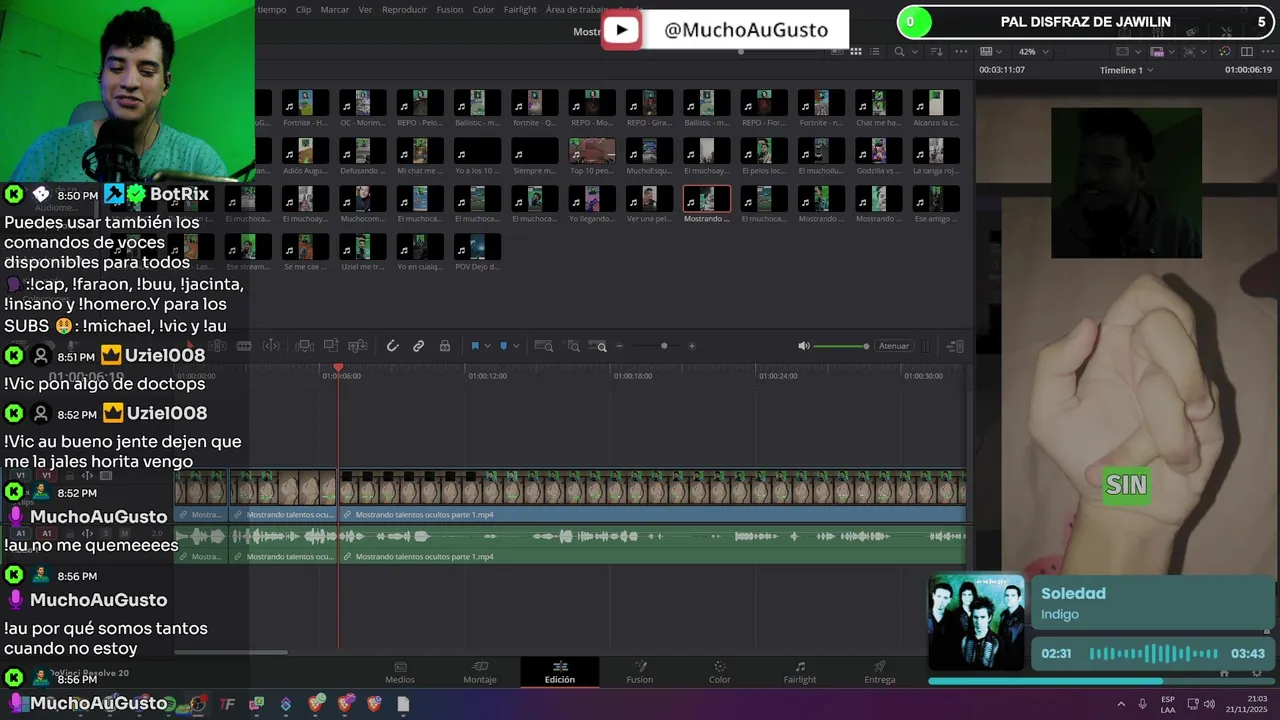Click the timeline zoom plus button
Screen dimensions: 1280x720
692,346
